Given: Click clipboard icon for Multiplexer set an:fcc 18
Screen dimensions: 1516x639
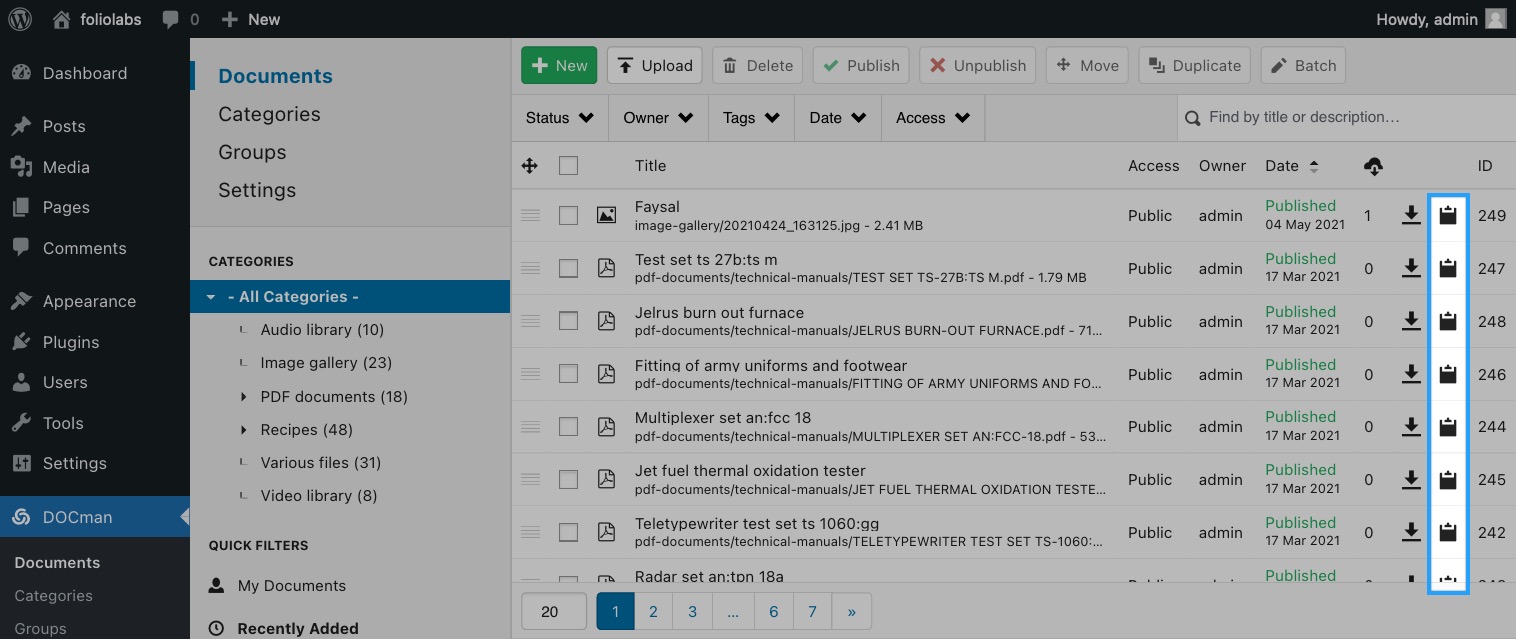Looking at the screenshot, I should click(x=1447, y=427).
